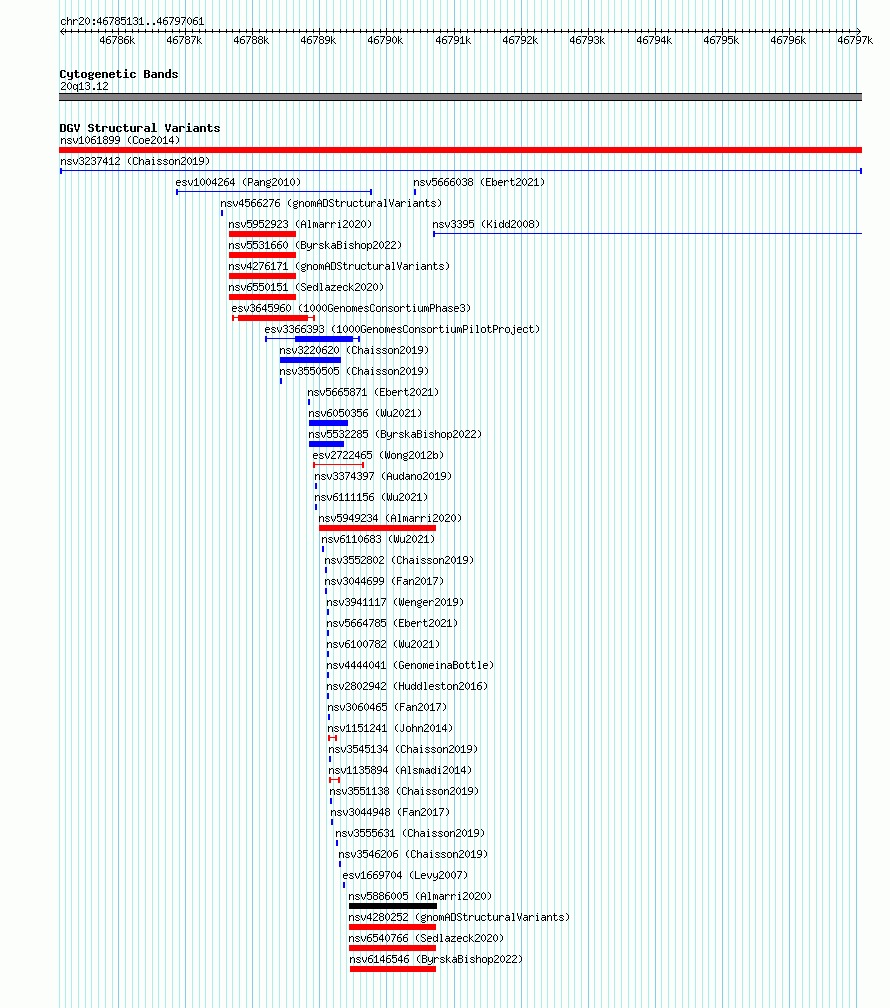890x1008 pixels.
Task: Open nsv3044699 (Fan2017) label
Action: tap(385, 581)
